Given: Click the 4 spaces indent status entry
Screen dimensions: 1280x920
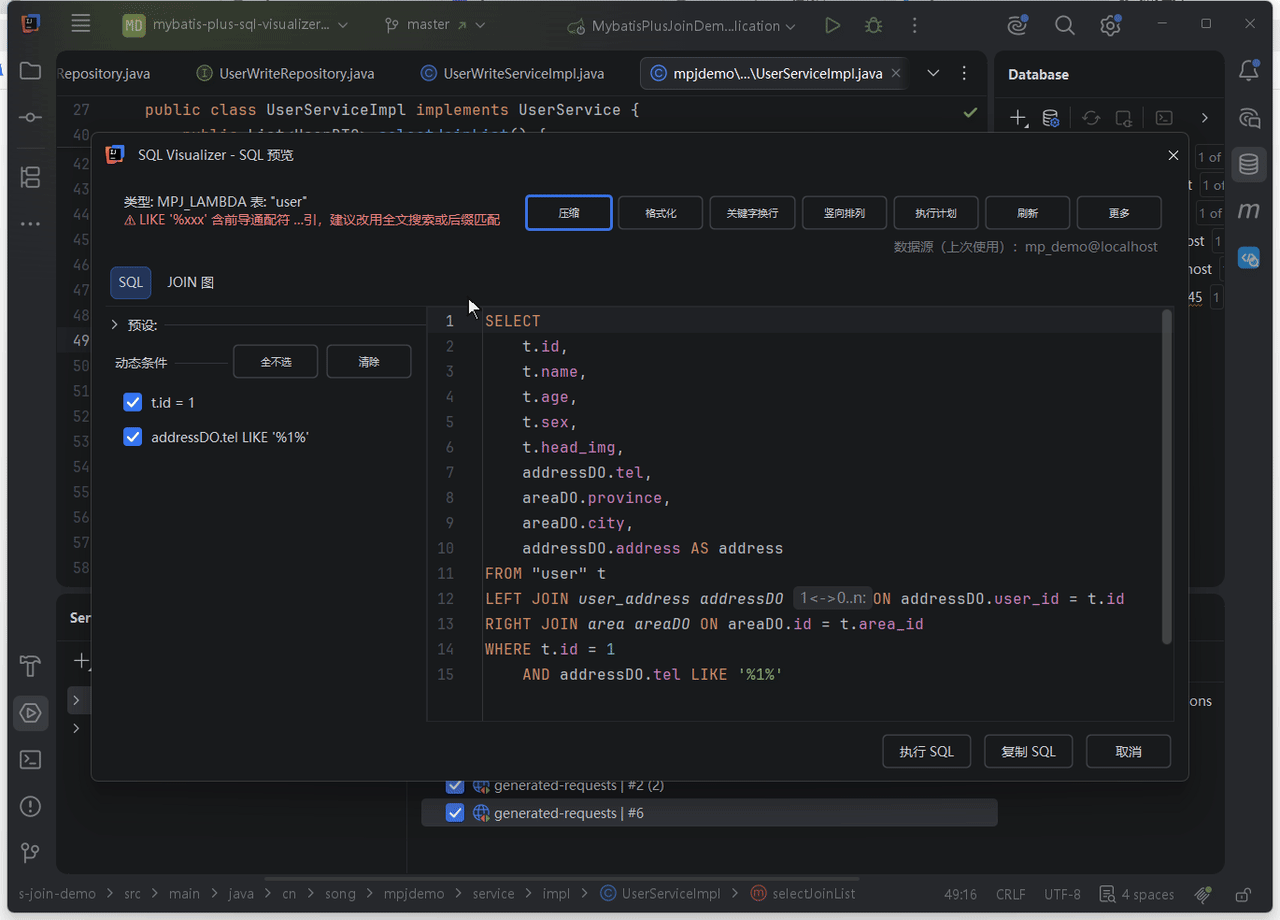Looking at the screenshot, I should 1137,894.
